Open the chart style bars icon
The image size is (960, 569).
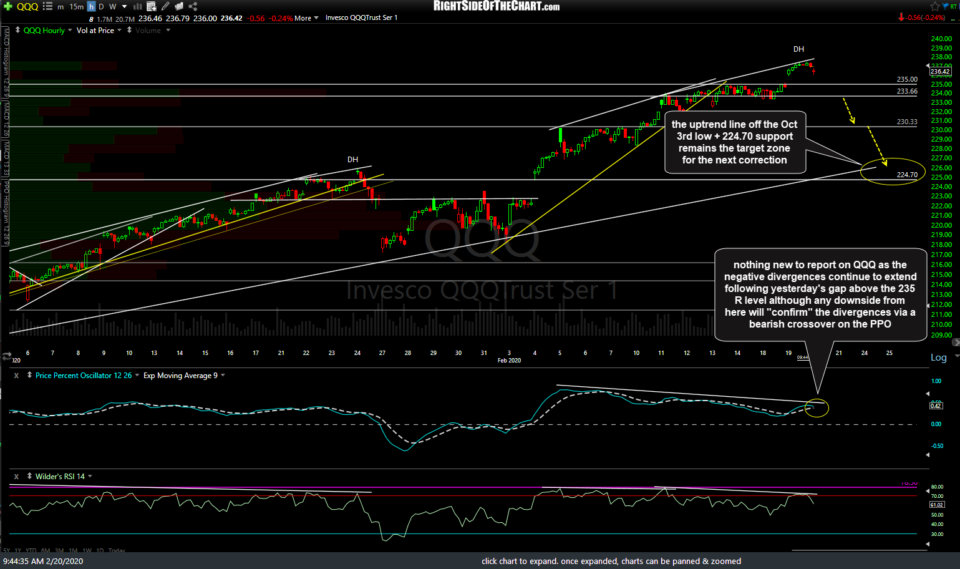pyautogui.click(x=137, y=6)
